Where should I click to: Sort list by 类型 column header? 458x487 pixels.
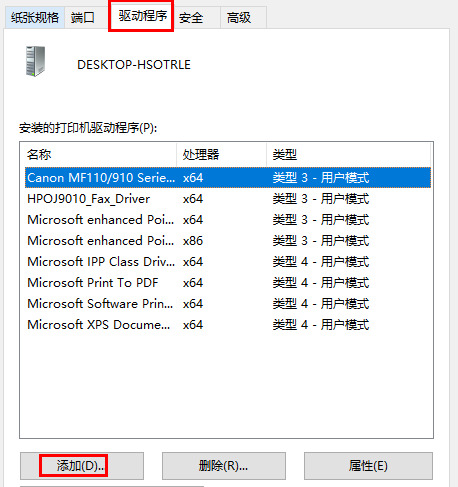click(x=348, y=154)
